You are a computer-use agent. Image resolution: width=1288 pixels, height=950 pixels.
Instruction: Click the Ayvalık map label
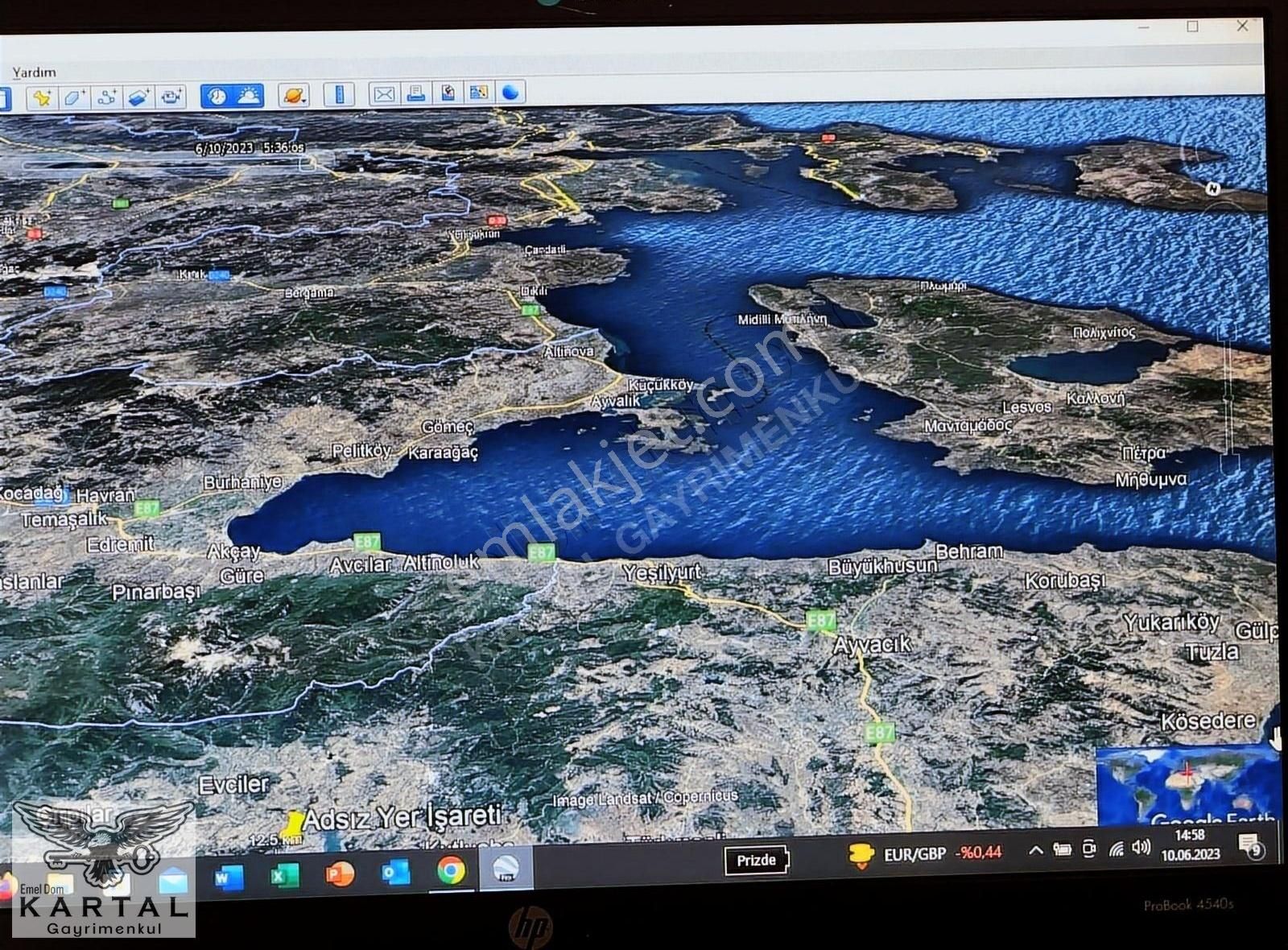[616, 401]
